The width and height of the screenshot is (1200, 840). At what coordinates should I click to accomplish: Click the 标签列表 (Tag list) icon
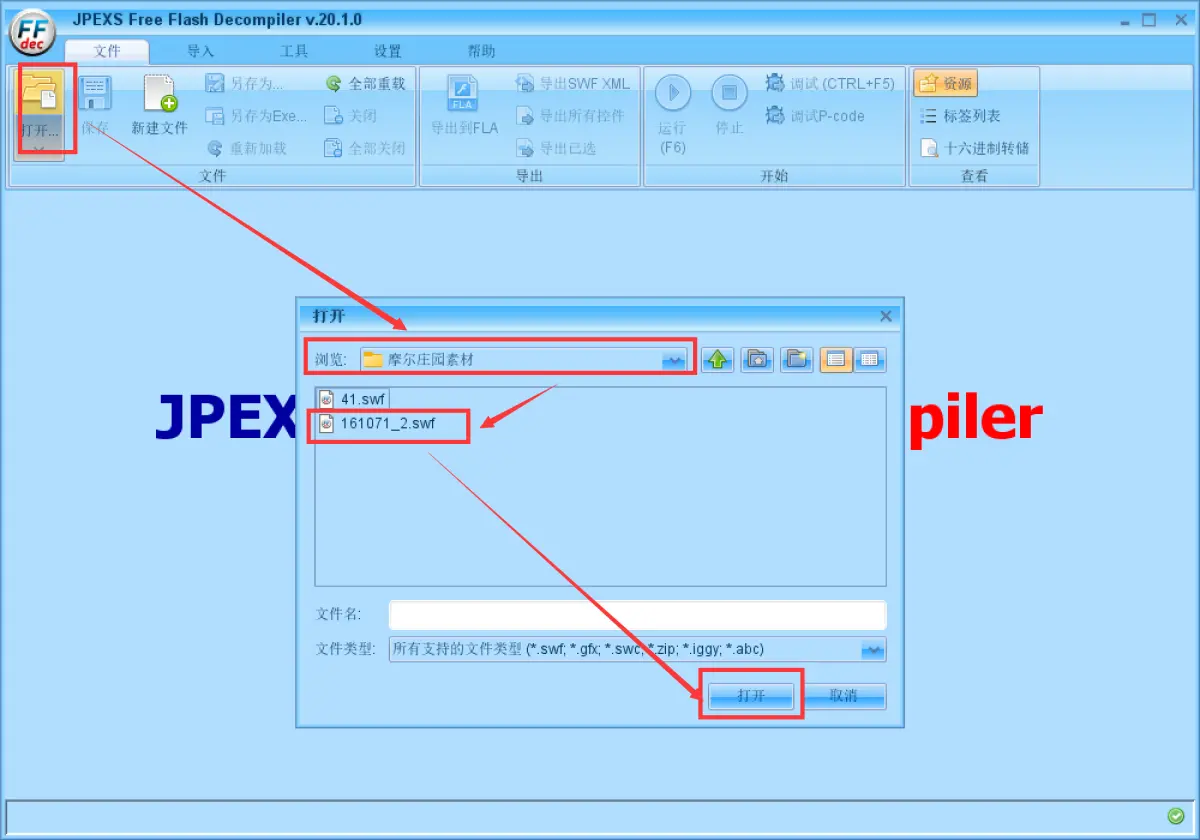(958, 115)
